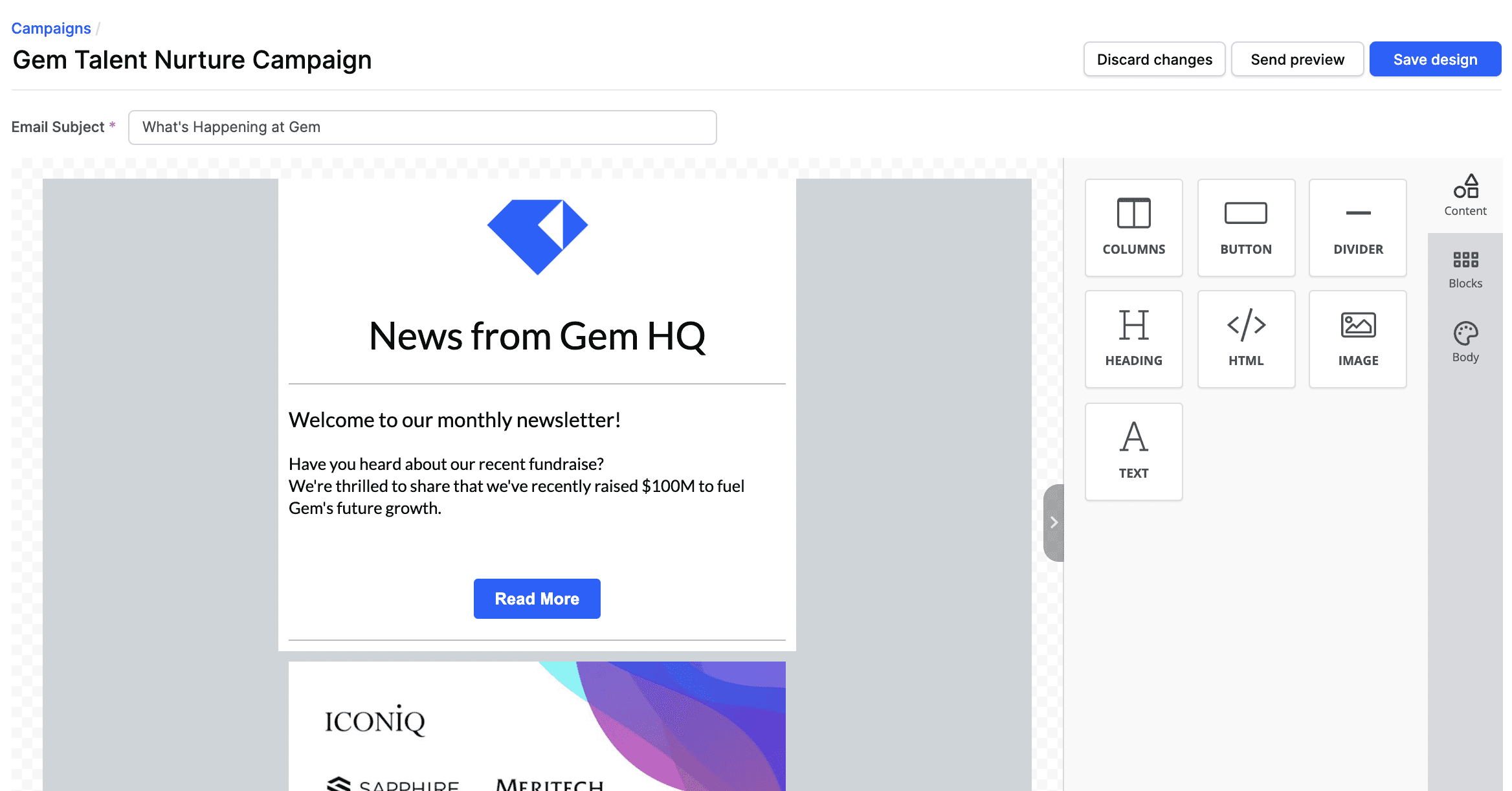Go back to Campaigns breadcrumb link
Image resolution: width=1512 pixels, height=791 pixels.
[51, 28]
